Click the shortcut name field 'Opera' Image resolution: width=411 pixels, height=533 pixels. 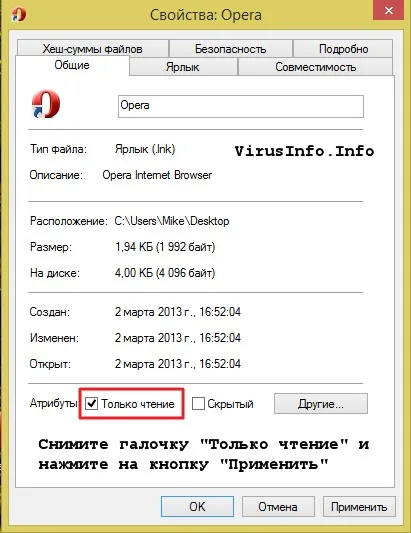pos(241,106)
